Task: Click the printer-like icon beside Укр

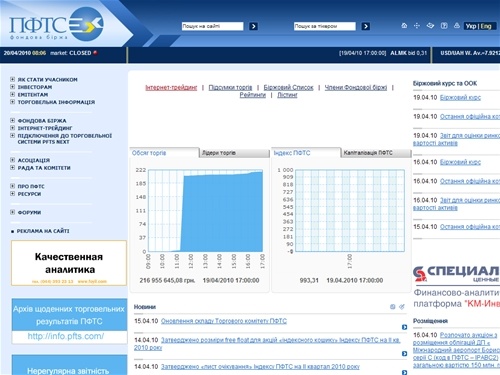Action: tap(457, 26)
